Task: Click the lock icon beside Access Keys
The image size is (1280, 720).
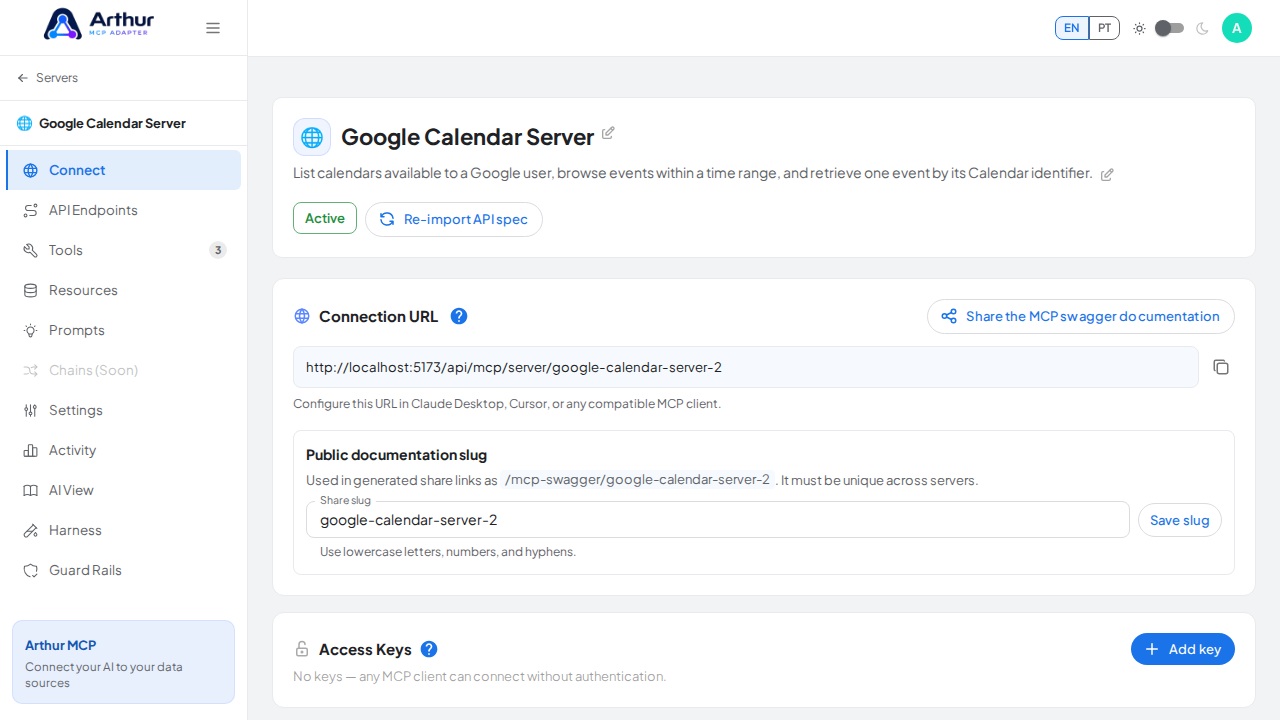Action: point(302,649)
